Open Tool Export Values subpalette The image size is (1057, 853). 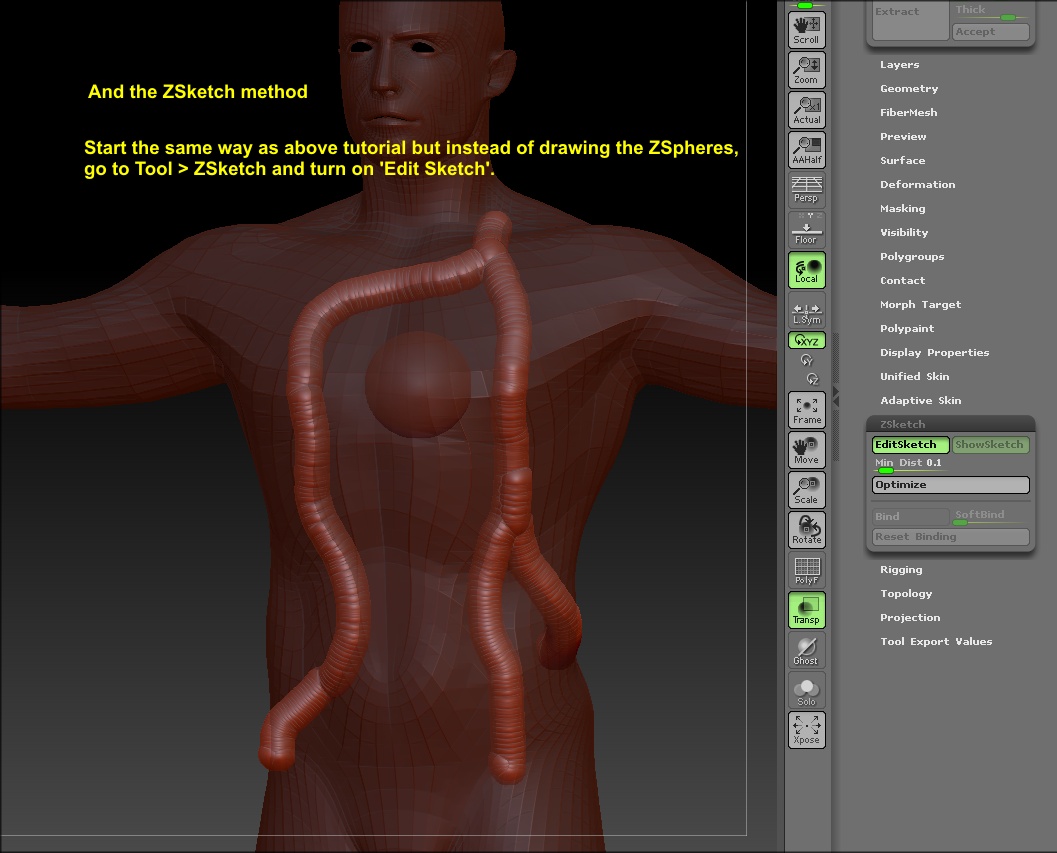[936, 641]
